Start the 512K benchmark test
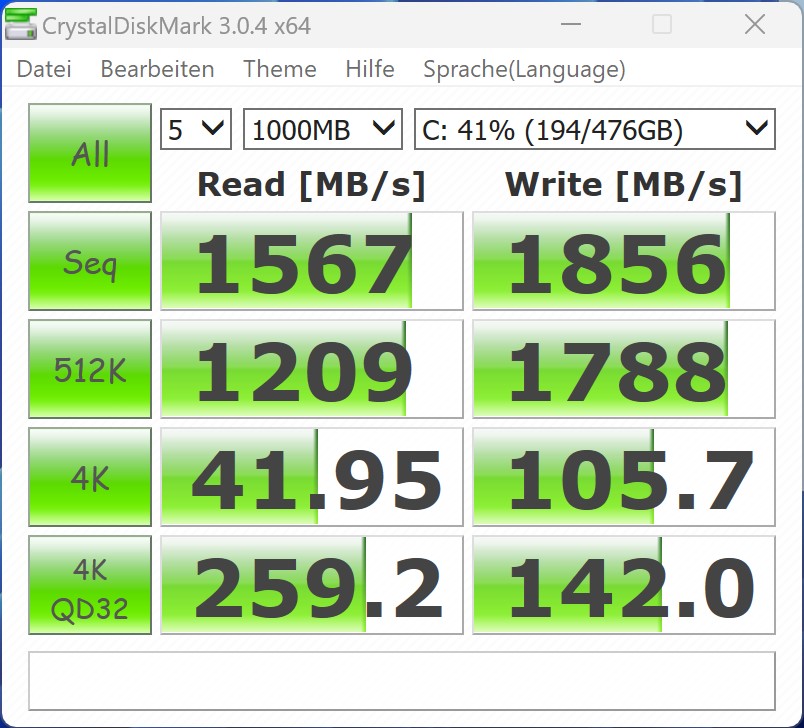The height and width of the screenshot is (728, 804). coord(90,369)
